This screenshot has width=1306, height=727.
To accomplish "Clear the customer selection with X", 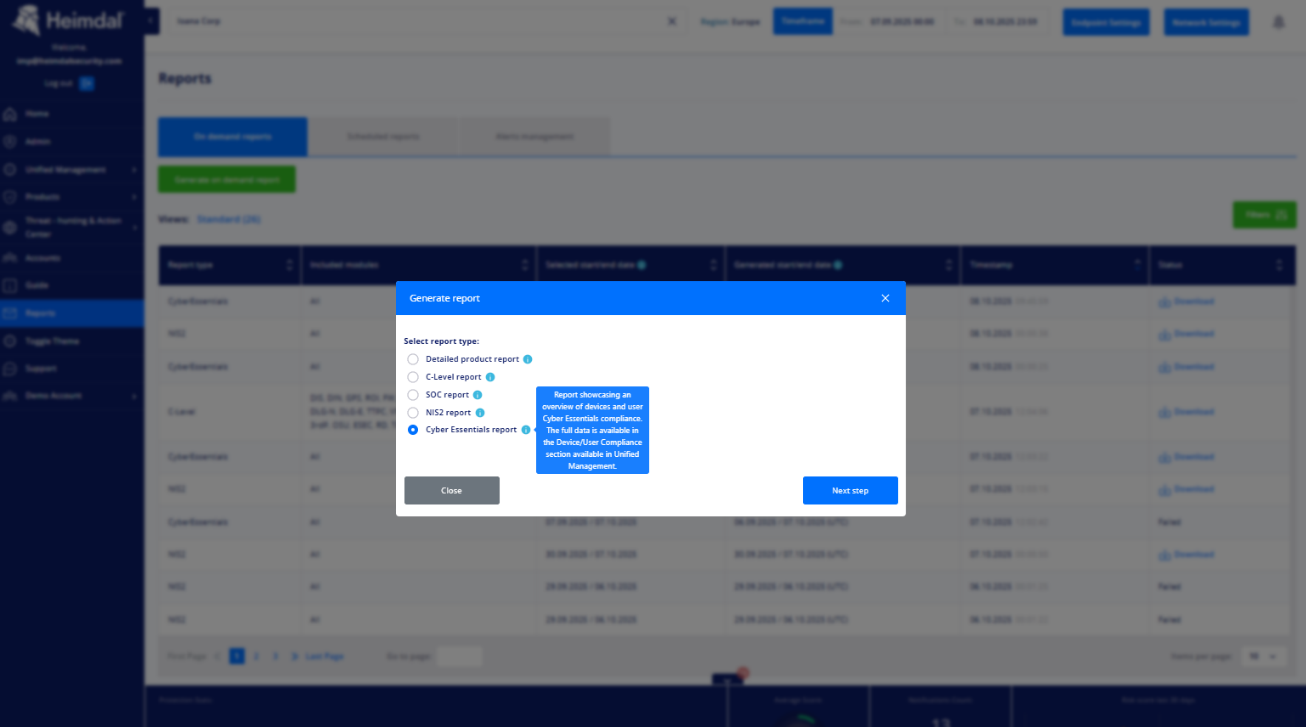I will tap(672, 21).
